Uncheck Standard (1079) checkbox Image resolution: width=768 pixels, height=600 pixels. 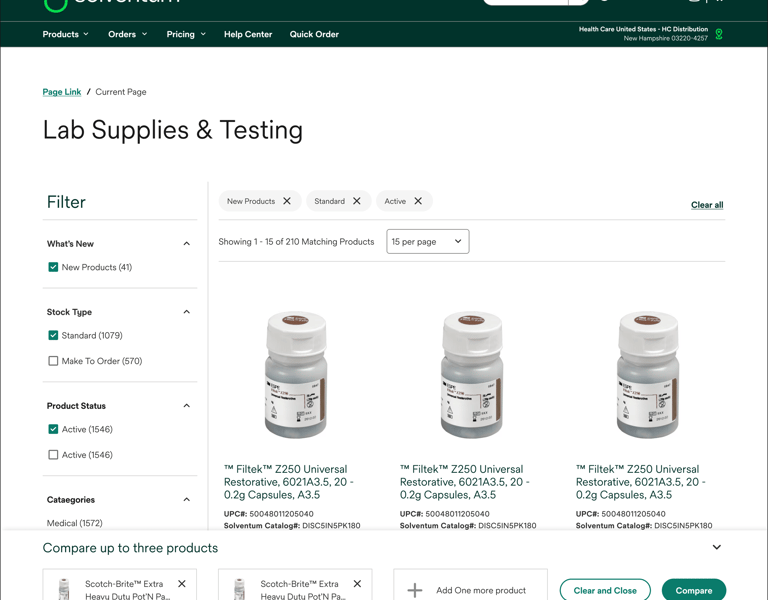(x=53, y=335)
